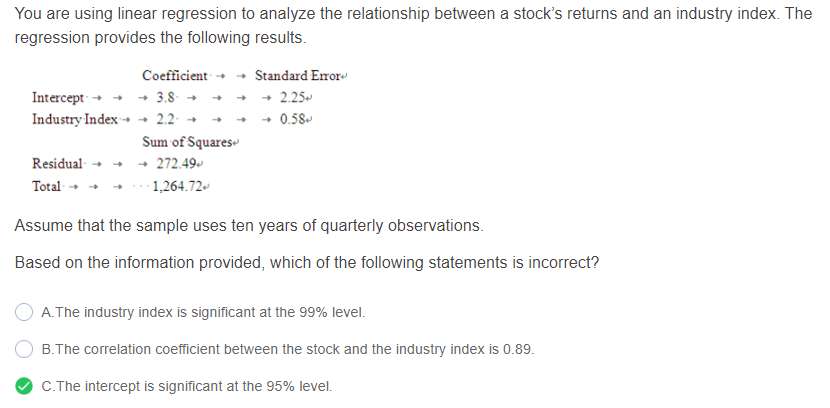The height and width of the screenshot is (408, 830).
Task: Click the industry index coefficient 2.2
Action: [x=166, y=119]
